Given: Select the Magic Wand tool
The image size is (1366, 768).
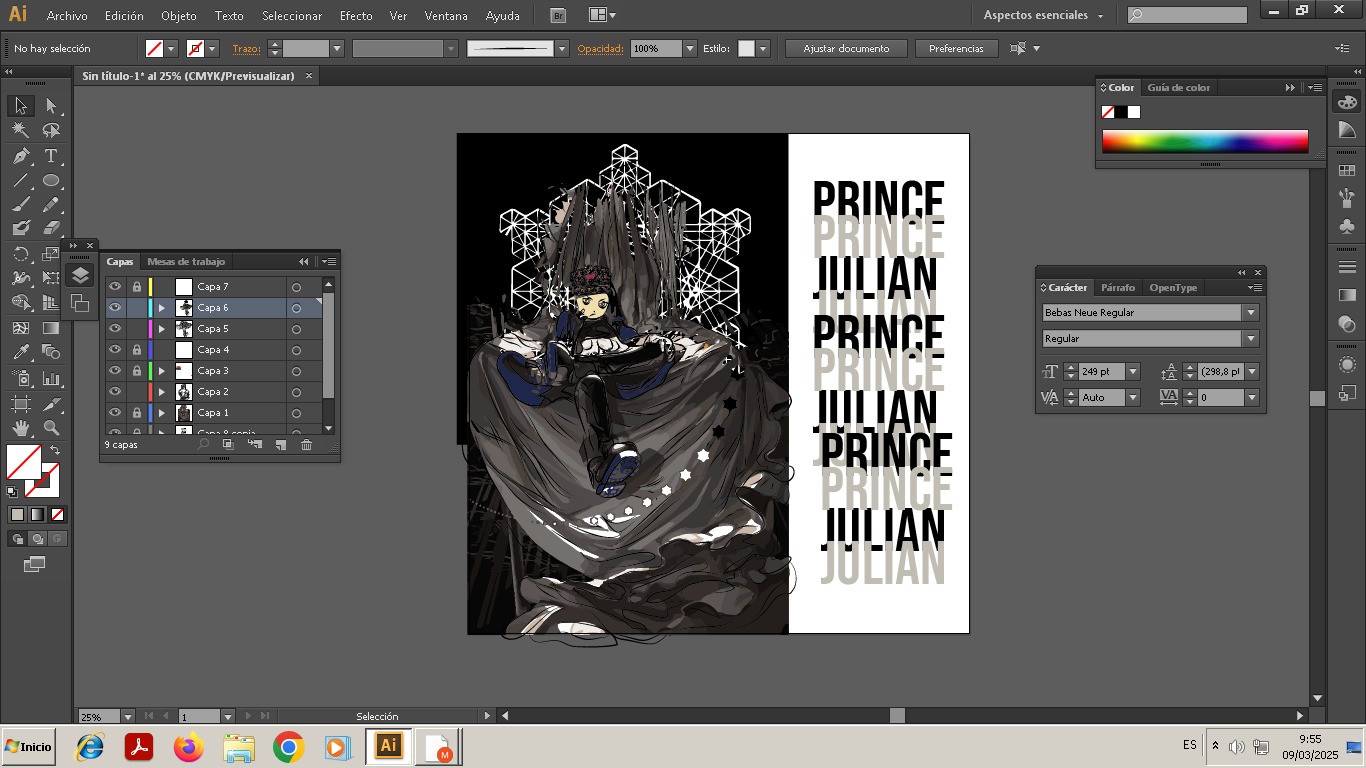Looking at the screenshot, I should 21,131.
